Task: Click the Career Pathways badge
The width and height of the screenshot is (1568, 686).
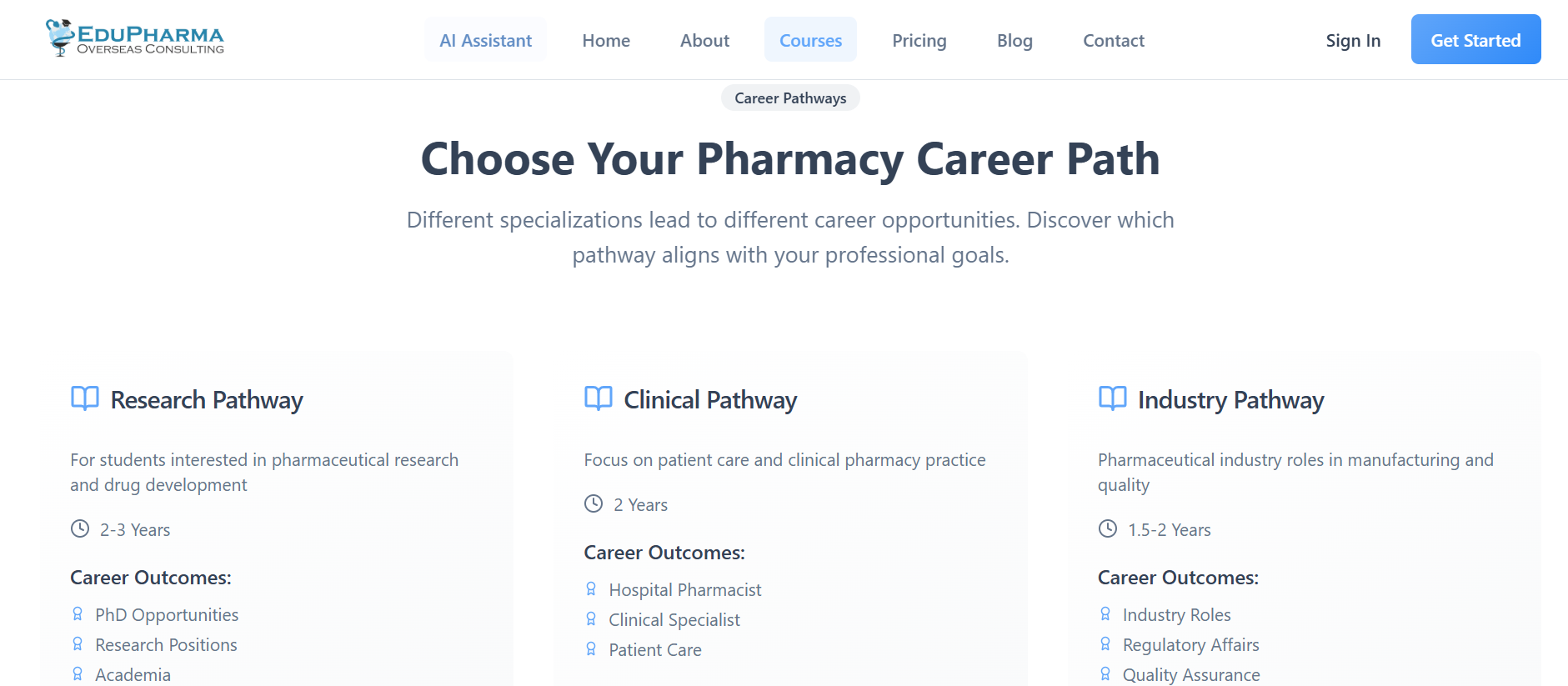Action: pyautogui.click(x=789, y=98)
